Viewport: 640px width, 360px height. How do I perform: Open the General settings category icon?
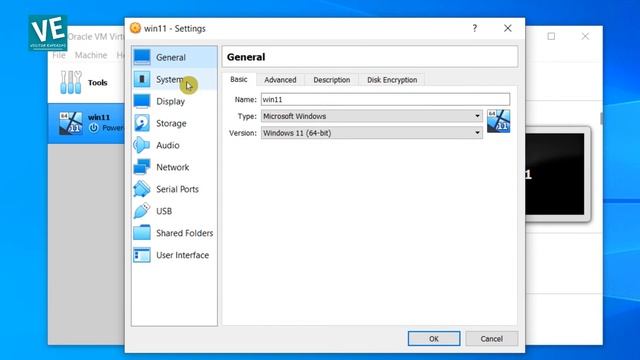click(142, 57)
